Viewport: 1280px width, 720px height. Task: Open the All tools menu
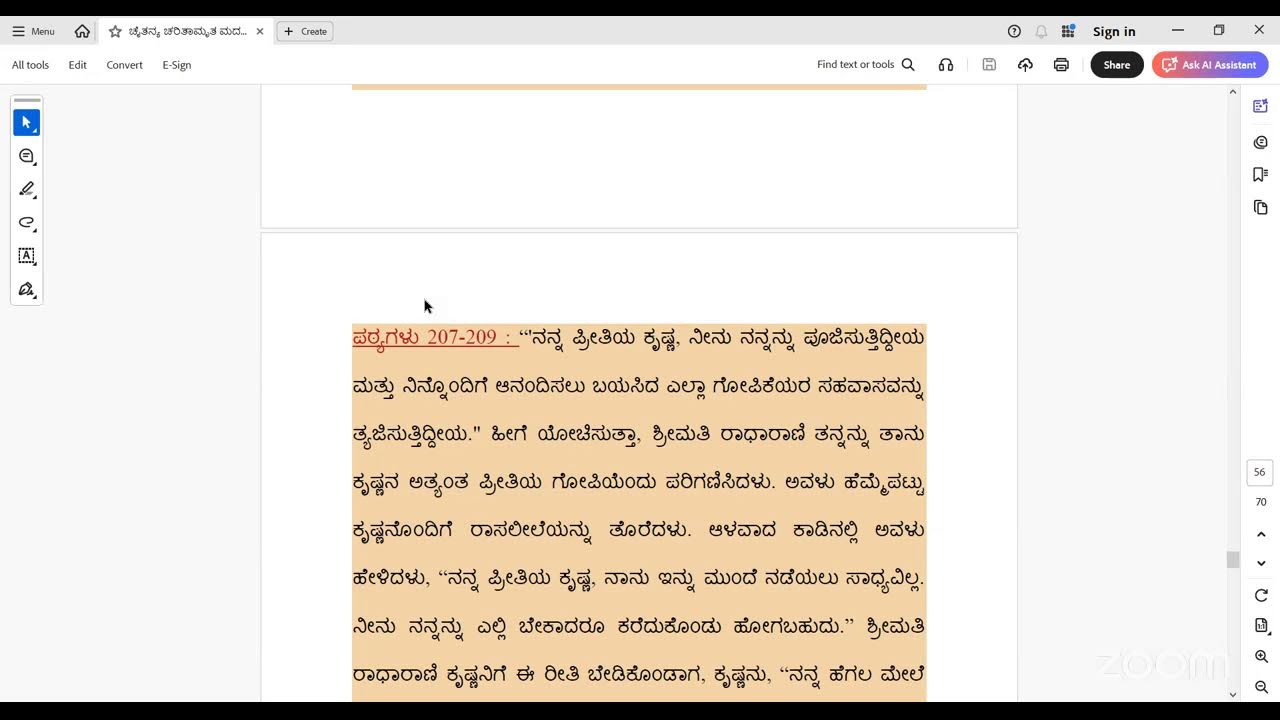tap(30, 65)
